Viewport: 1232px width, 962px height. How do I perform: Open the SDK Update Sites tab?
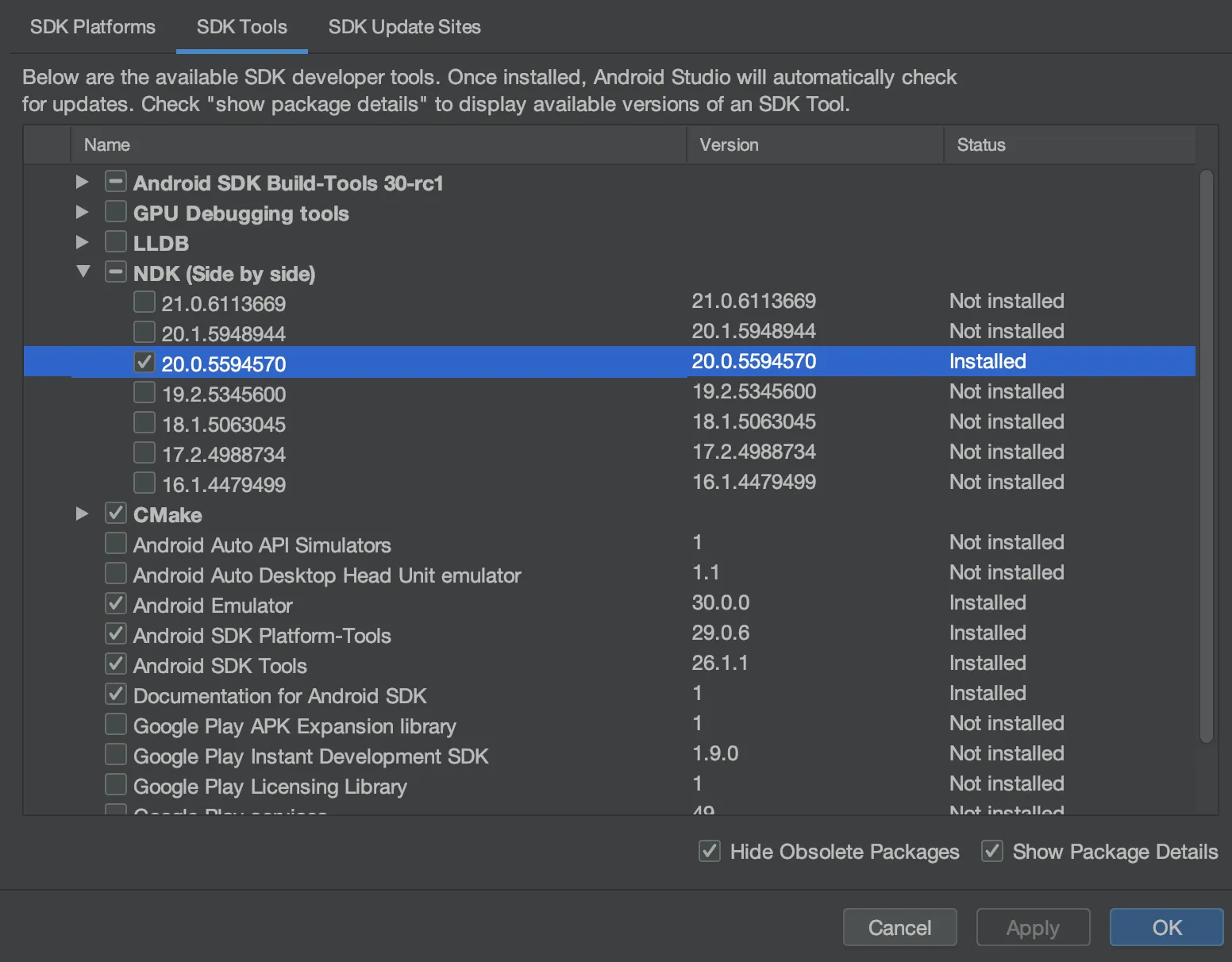(x=404, y=27)
